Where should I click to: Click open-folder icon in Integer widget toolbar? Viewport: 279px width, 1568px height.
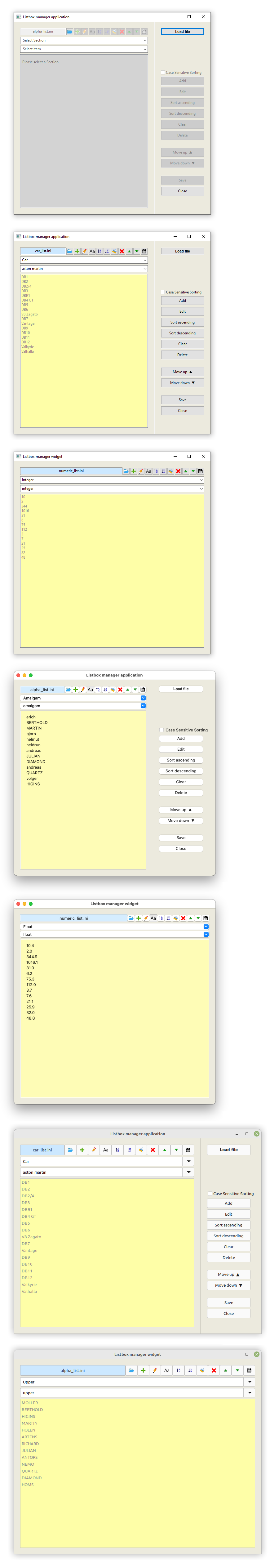(x=126, y=471)
